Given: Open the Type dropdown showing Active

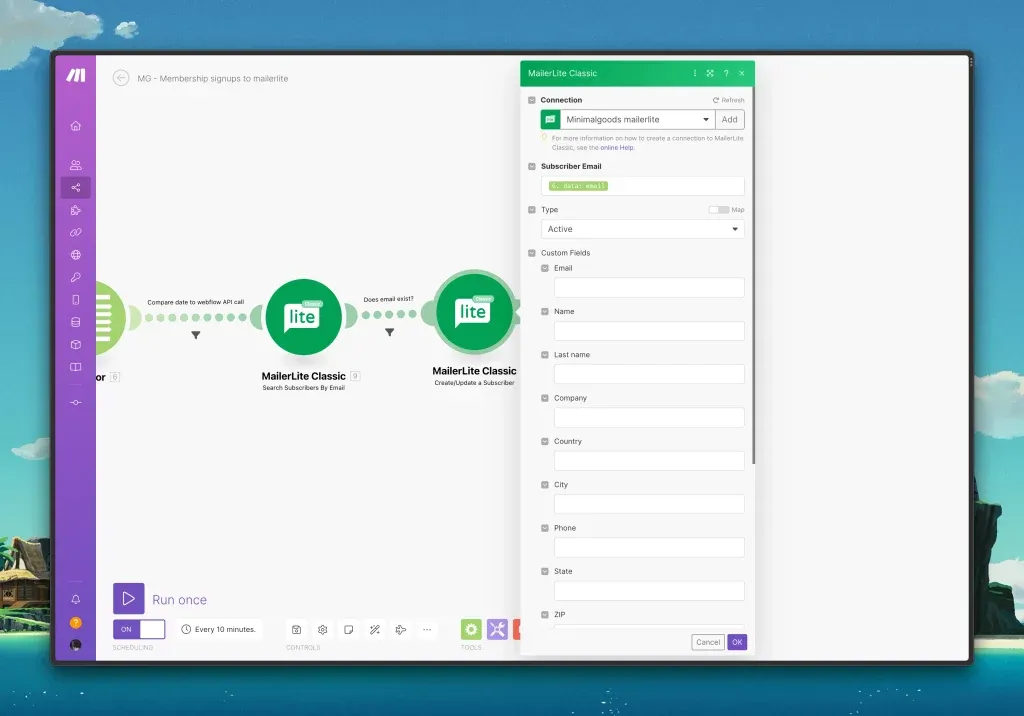Looking at the screenshot, I should pyautogui.click(x=643, y=229).
